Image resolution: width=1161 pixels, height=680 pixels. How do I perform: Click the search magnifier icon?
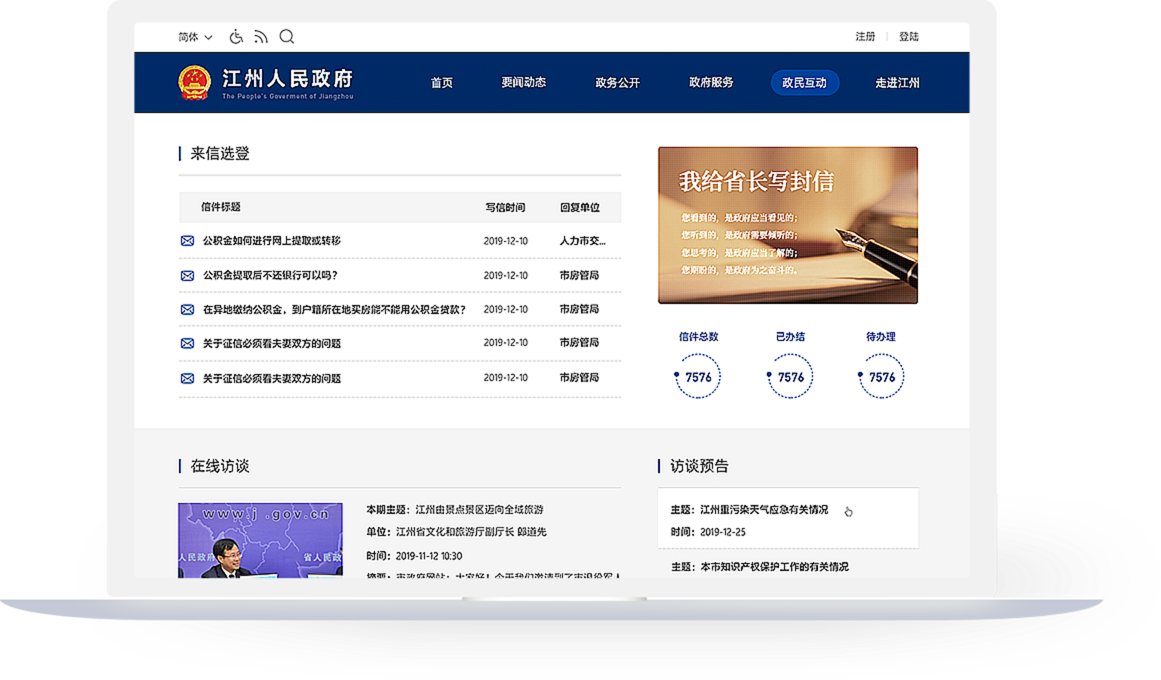point(287,37)
